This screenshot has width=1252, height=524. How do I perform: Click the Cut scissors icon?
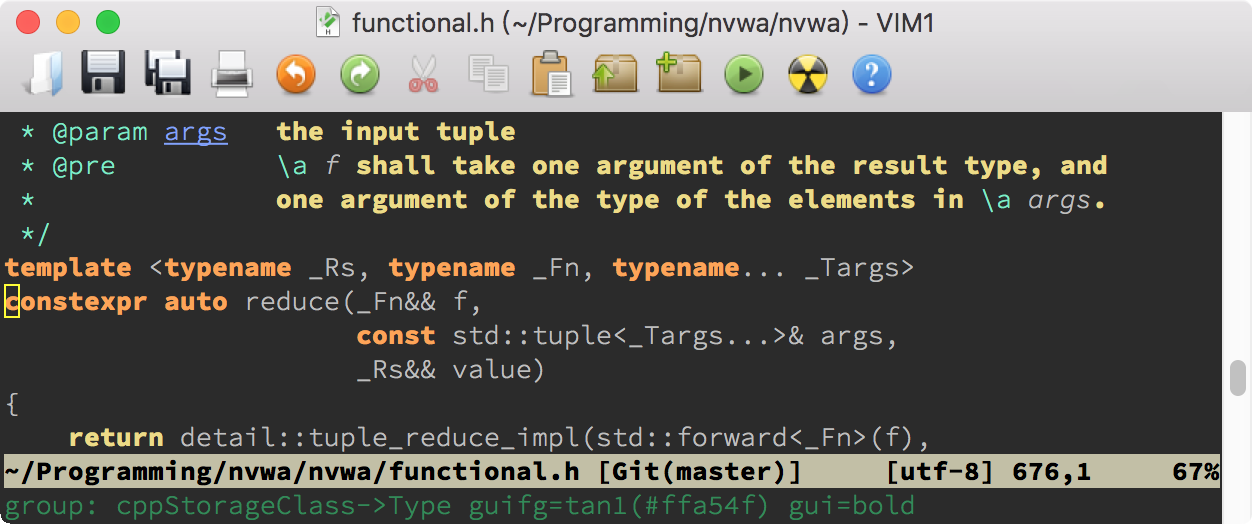423,74
